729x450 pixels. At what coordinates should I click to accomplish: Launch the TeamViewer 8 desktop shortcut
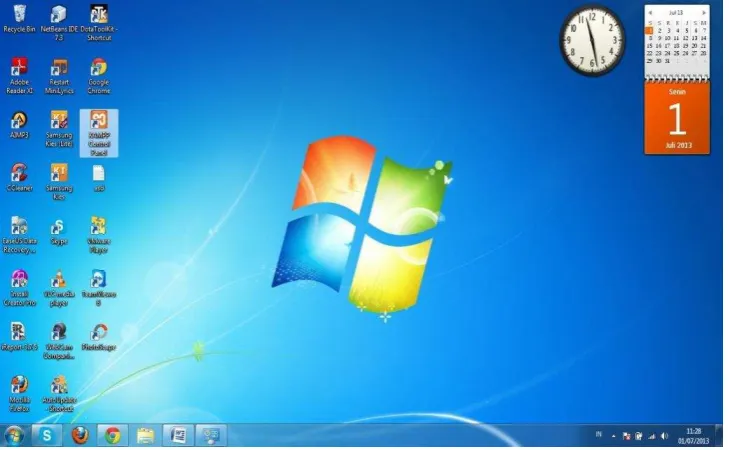point(99,288)
